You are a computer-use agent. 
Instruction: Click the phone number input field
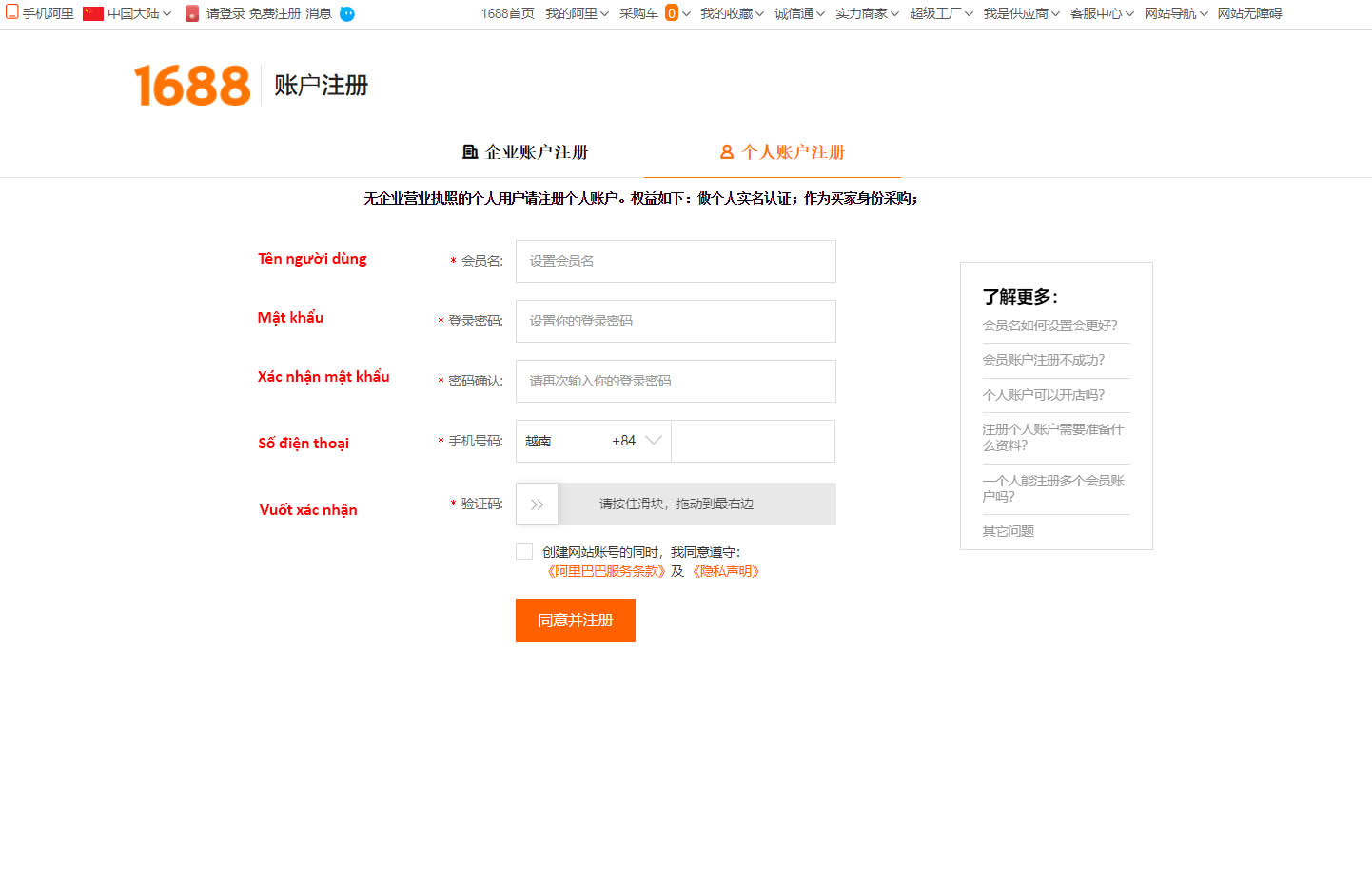[754, 441]
